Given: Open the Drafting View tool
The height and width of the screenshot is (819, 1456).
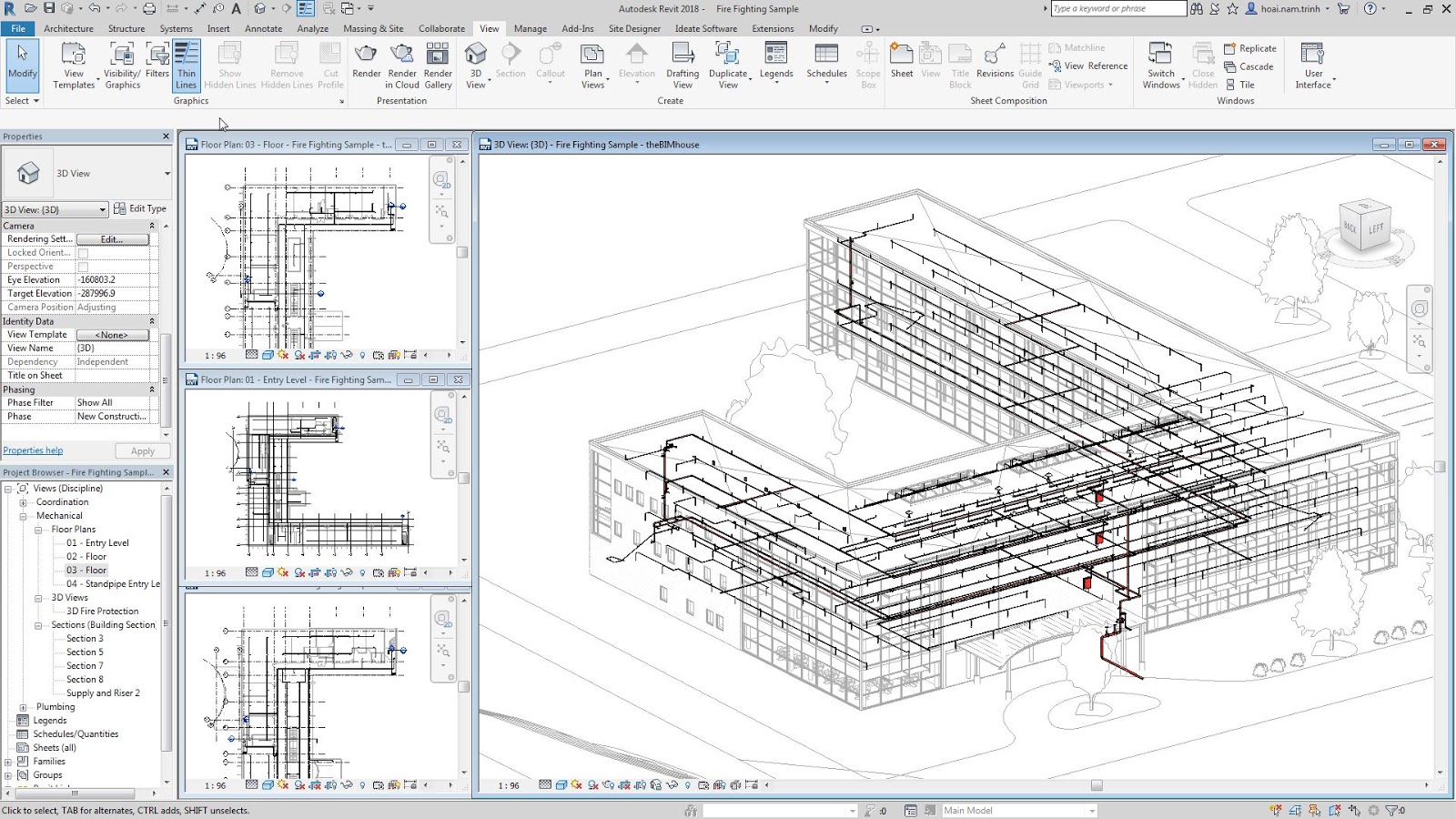Looking at the screenshot, I should point(682,64).
